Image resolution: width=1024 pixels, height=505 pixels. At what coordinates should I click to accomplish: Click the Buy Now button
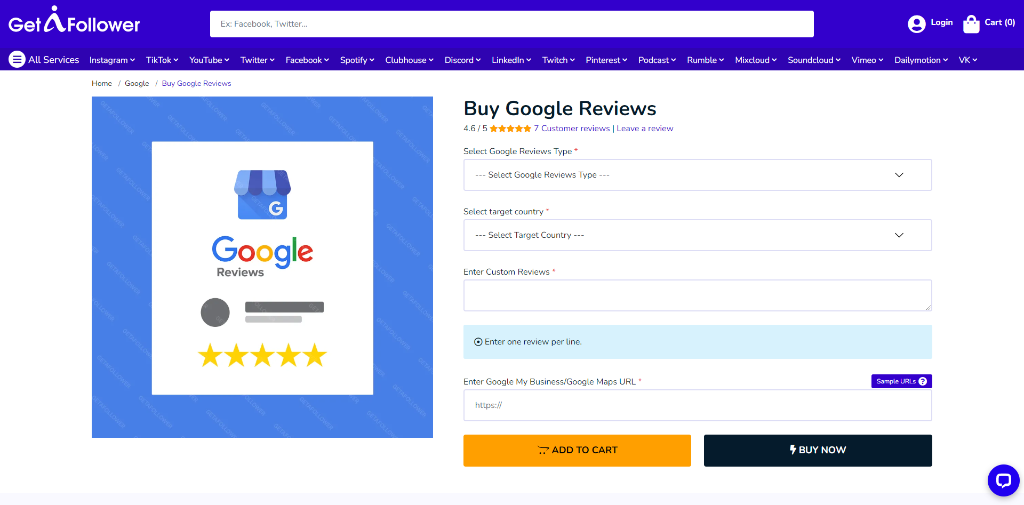pos(818,451)
